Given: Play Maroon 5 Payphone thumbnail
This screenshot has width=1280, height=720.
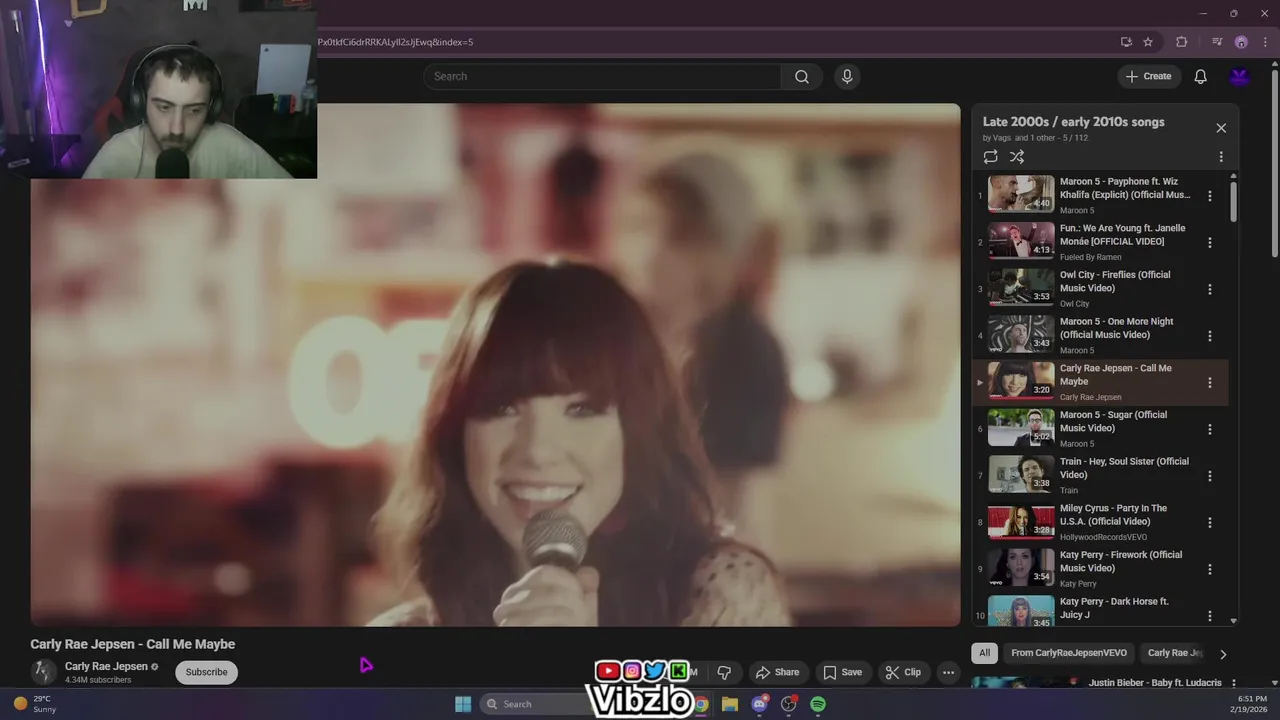Looking at the screenshot, I should coord(1021,195).
